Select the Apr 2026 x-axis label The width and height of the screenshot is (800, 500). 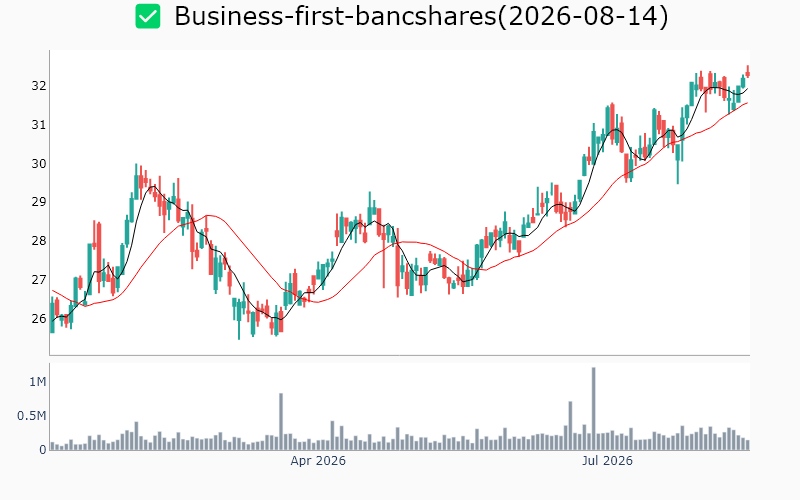coord(318,461)
